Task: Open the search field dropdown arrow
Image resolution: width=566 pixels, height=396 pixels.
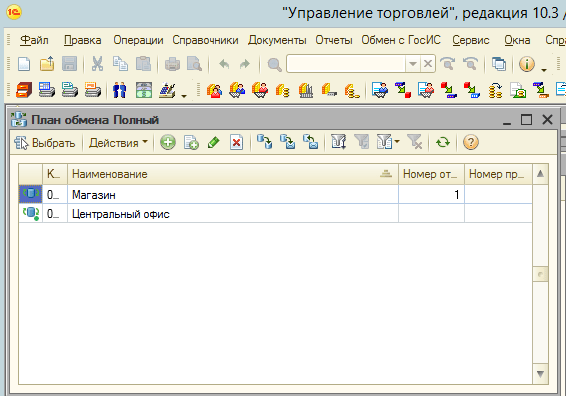Action: point(413,64)
